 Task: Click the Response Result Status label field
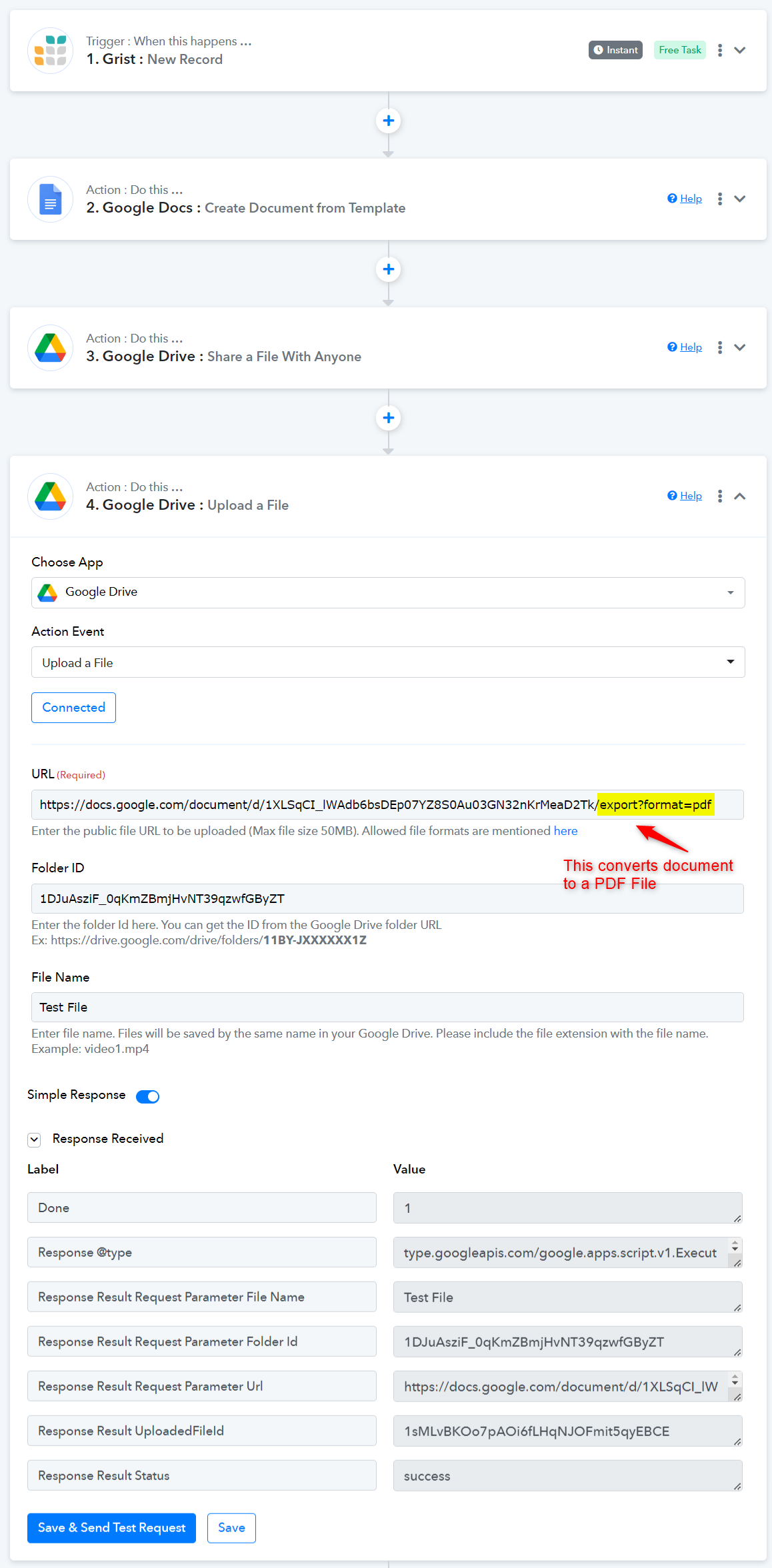tap(202, 1475)
